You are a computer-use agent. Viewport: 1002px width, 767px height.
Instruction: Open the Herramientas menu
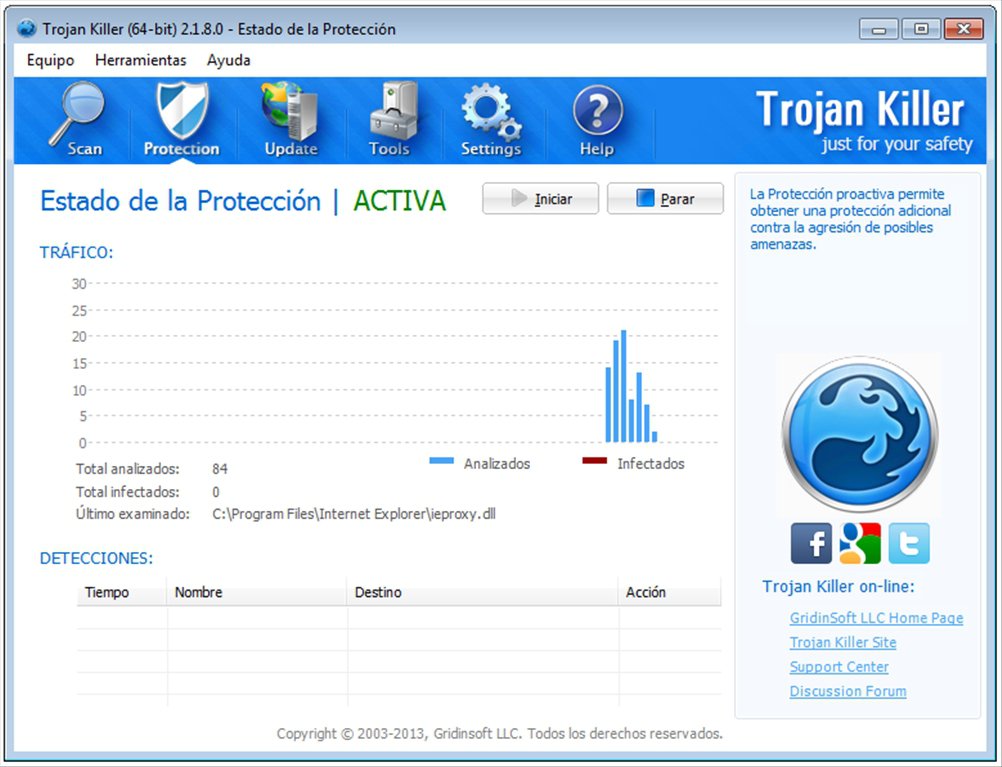141,60
